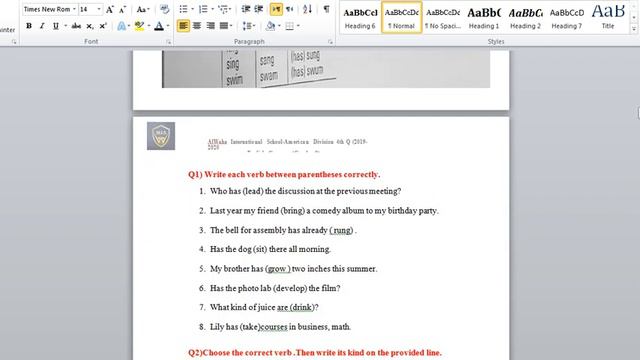
Task: Decrease paragraph indent
Action: 246,9
